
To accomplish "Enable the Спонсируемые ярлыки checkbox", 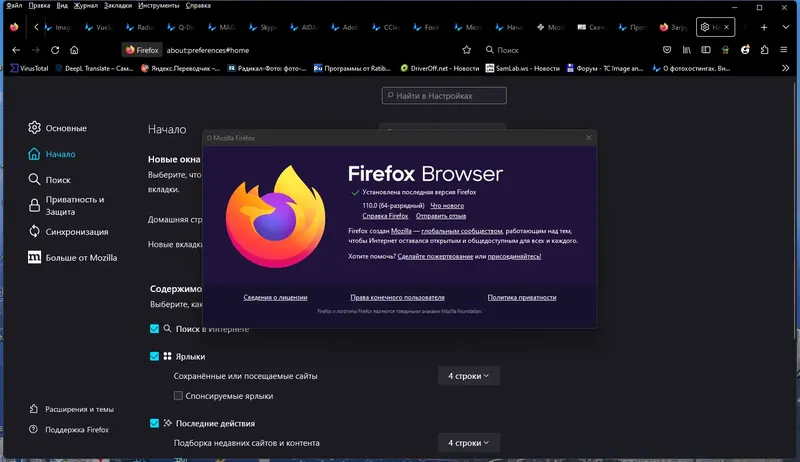I will [x=178, y=396].
